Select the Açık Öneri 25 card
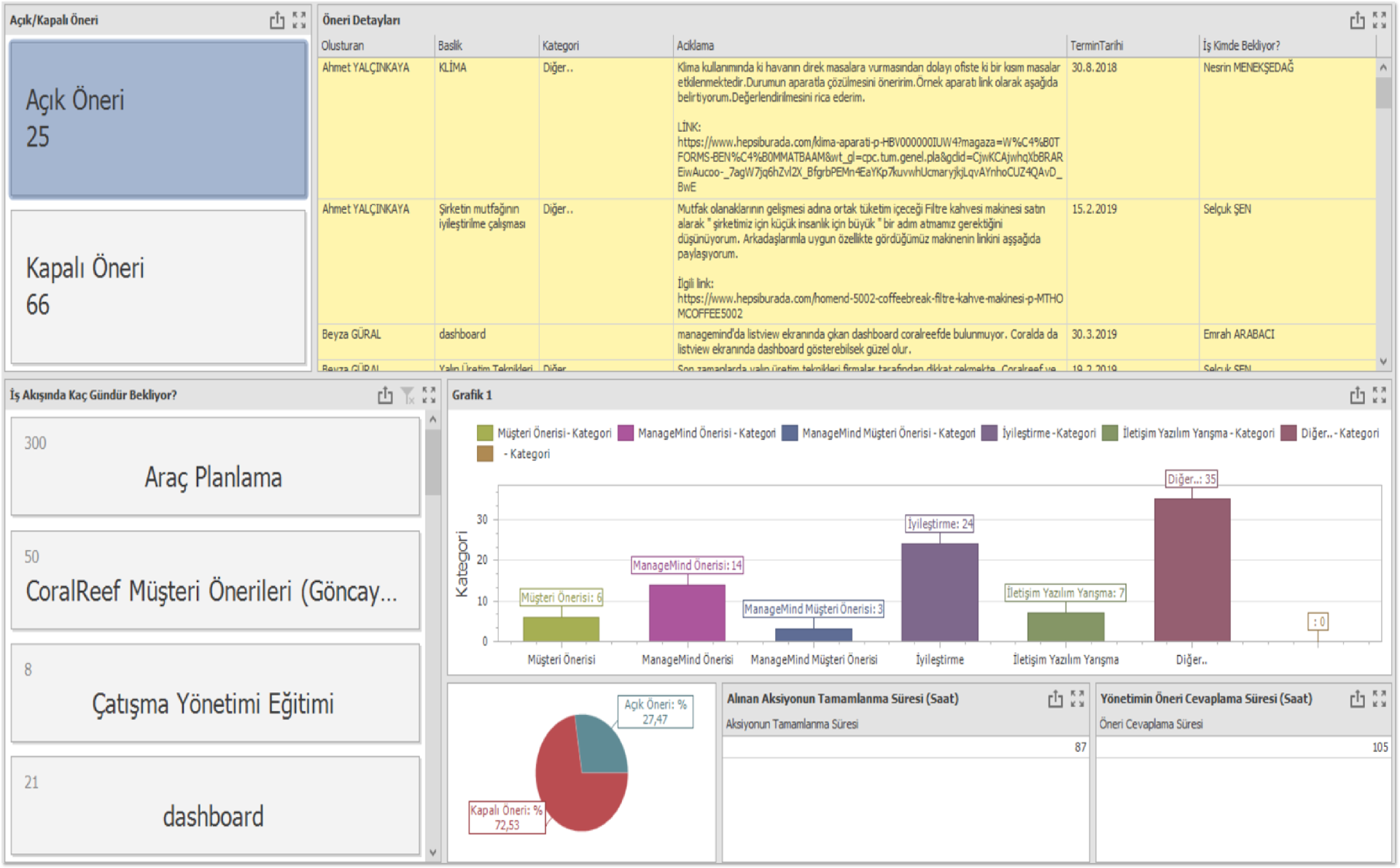 click(x=158, y=119)
